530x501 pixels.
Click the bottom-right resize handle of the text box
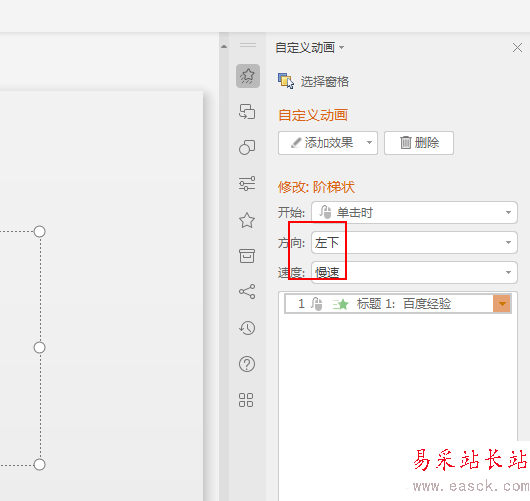pos(40,464)
